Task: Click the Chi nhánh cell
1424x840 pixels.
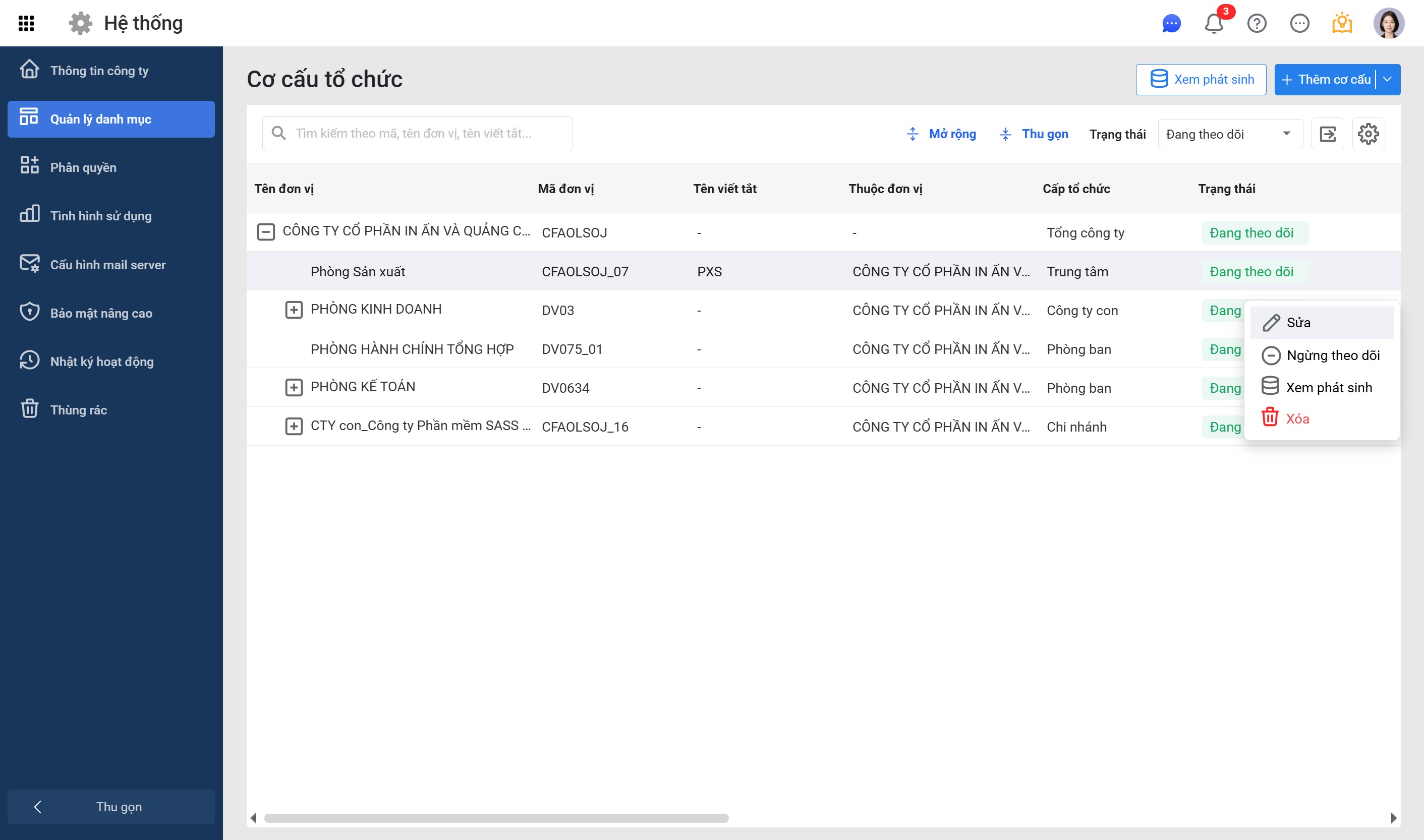Action: (1076, 427)
